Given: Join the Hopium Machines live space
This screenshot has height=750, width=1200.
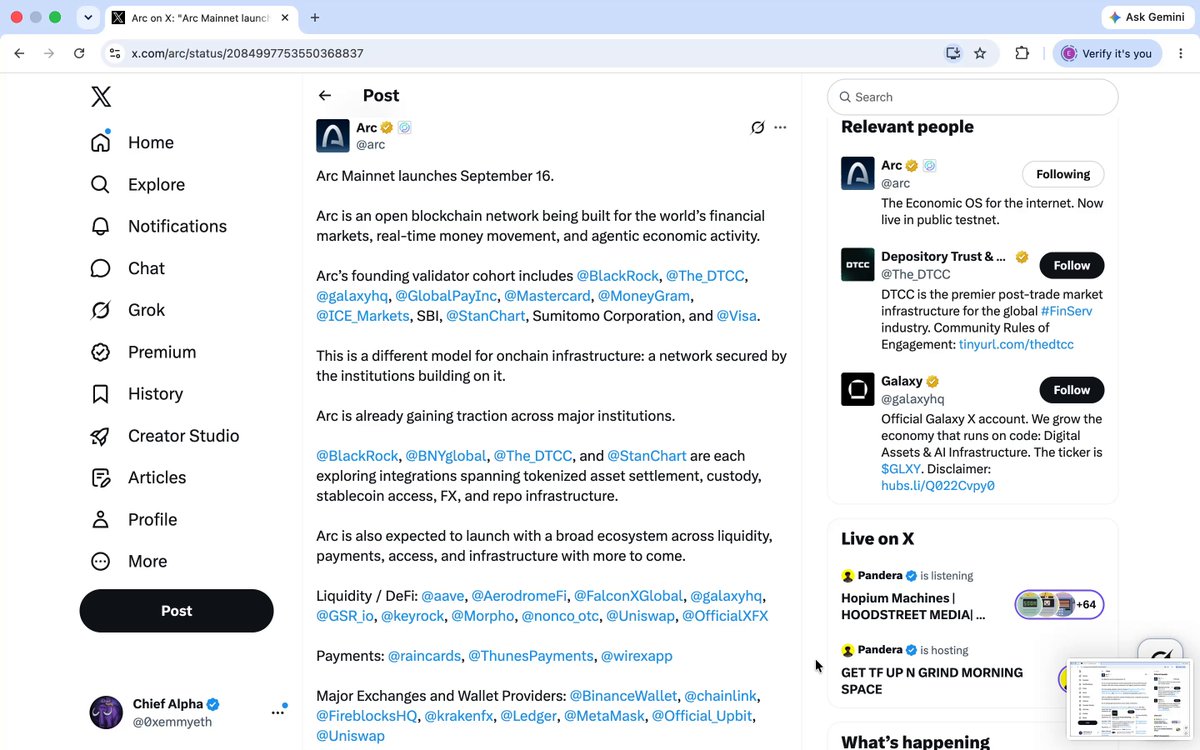Looking at the screenshot, I should pos(1059,605).
